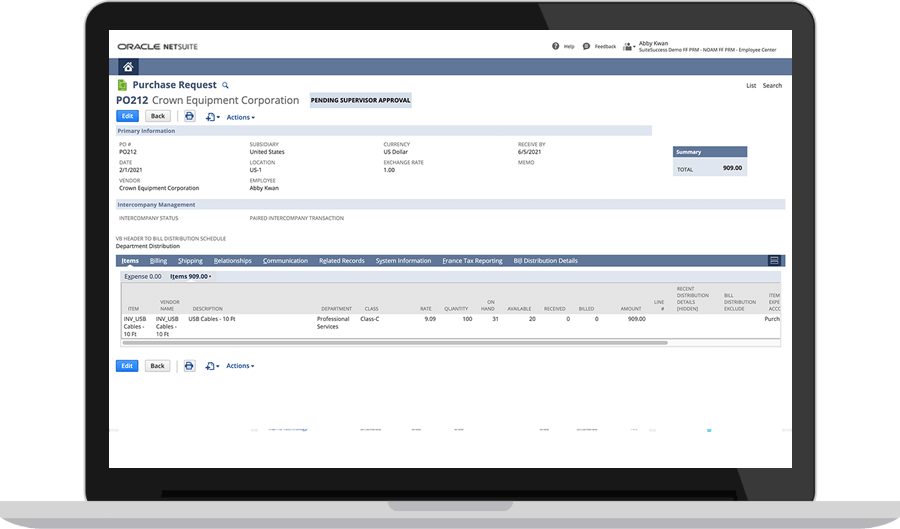This screenshot has height=529, width=900.
Task: Switch to the System Information tab
Action: 403,260
